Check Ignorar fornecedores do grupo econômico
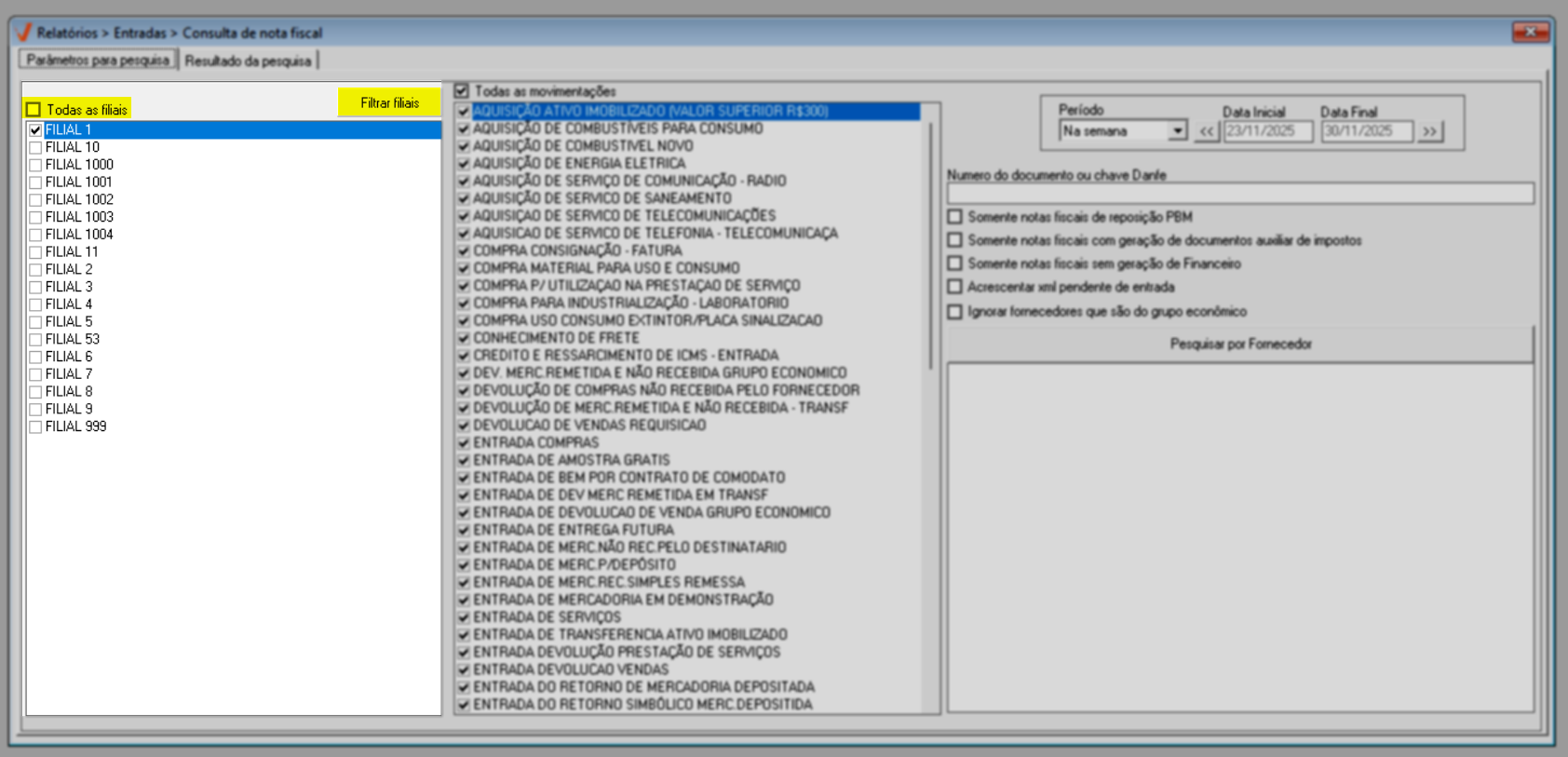Image resolution: width=1568 pixels, height=757 pixels. [955, 312]
